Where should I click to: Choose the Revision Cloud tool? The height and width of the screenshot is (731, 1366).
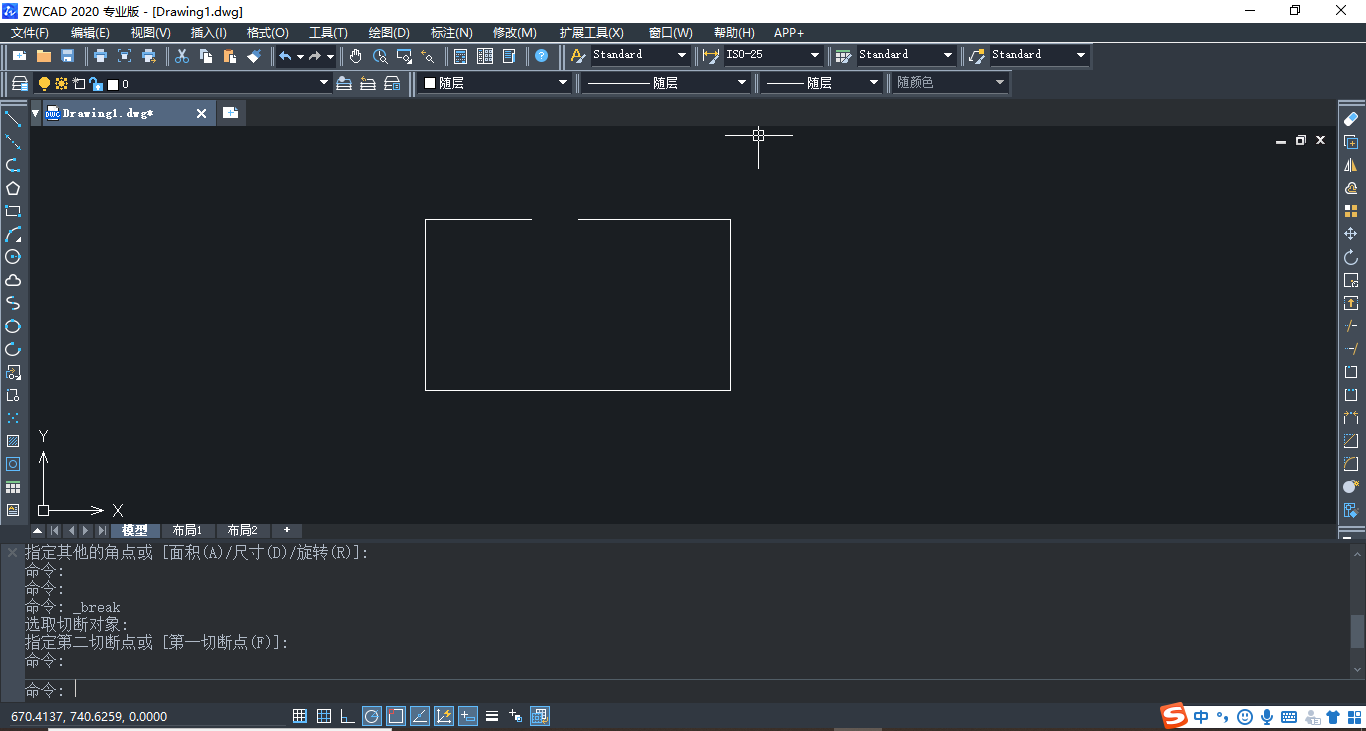[x=13, y=280]
